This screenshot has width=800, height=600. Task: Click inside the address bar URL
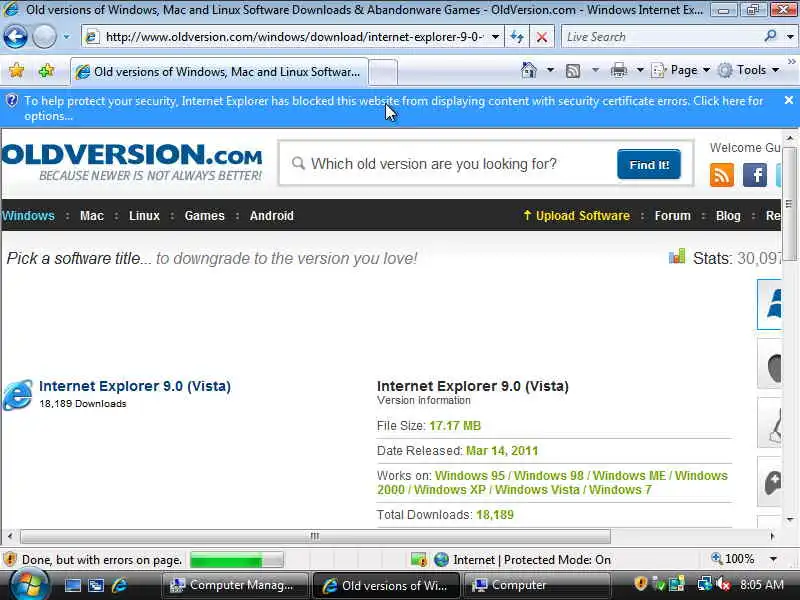[x=294, y=37]
